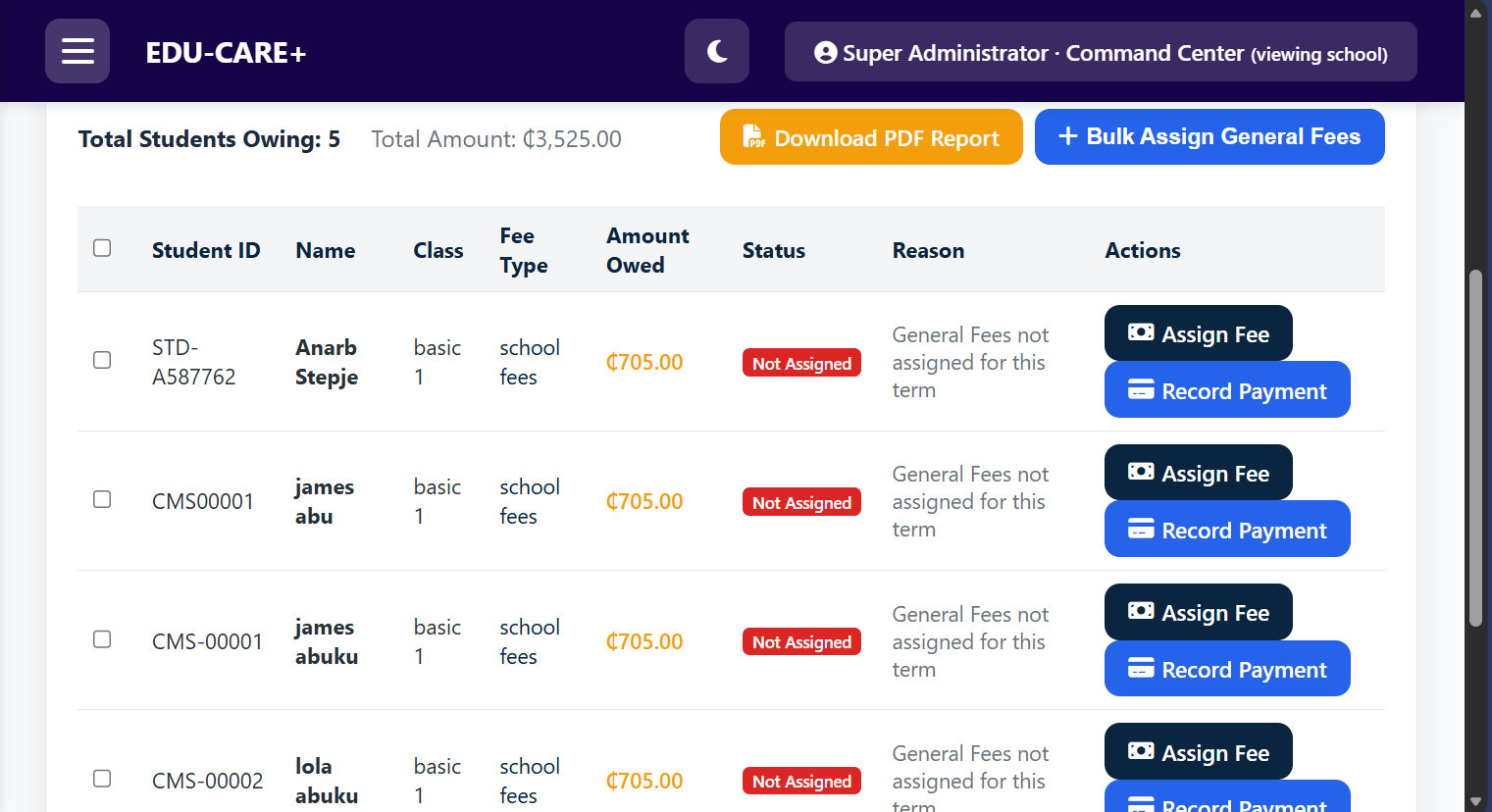Screen dimensions: 1492x812
Task: Record Payment for Anarb Stepje
Action: click(1227, 390)
